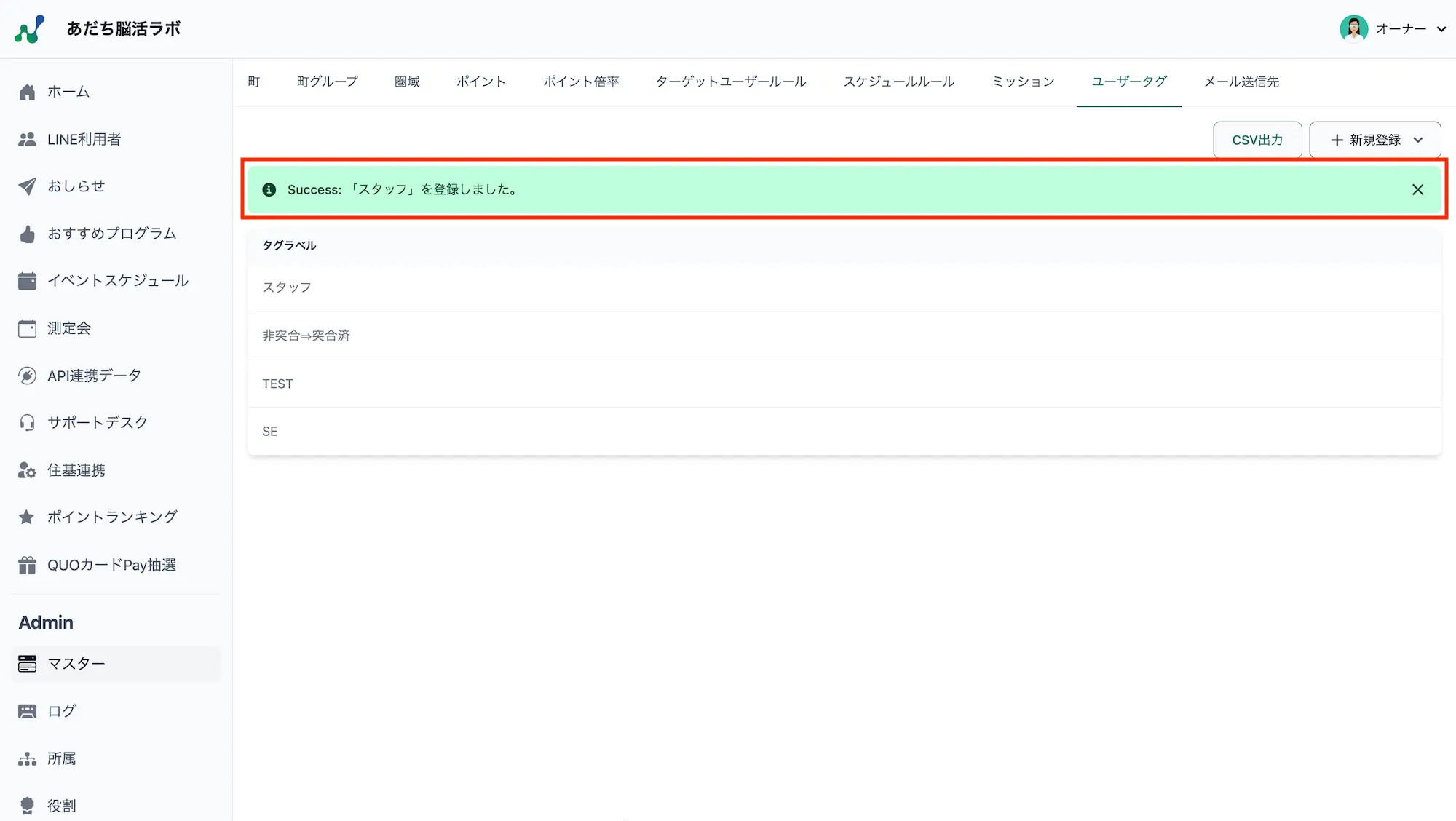Select the 測定会 sidebar icon
The height and width of the screenshot is (821, 1456).
pos(27,328)
